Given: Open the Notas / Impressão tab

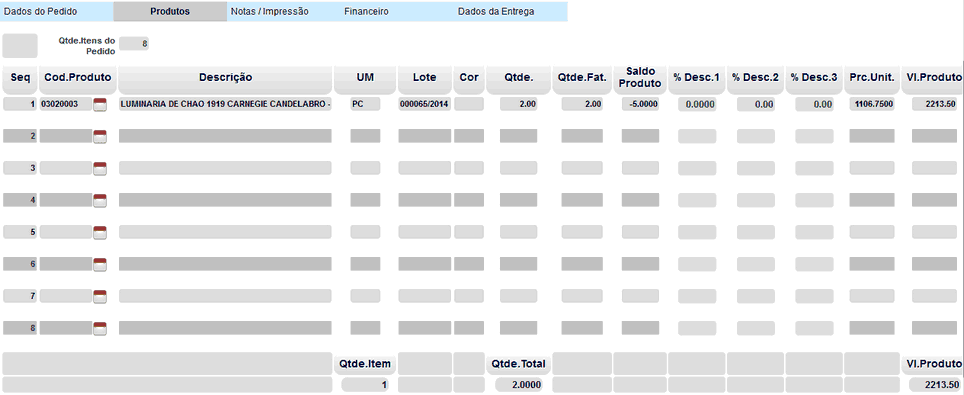Looking at the screenshot, I should pos(283,12).
